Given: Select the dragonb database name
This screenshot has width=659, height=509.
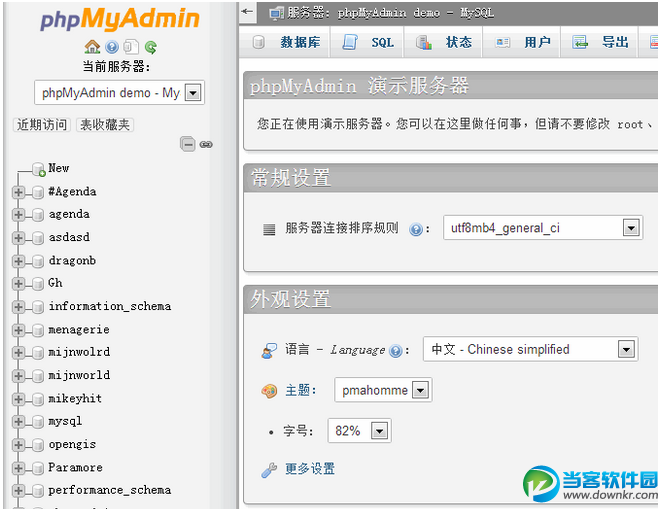Looking at the screenshot, I should point(72,261).
